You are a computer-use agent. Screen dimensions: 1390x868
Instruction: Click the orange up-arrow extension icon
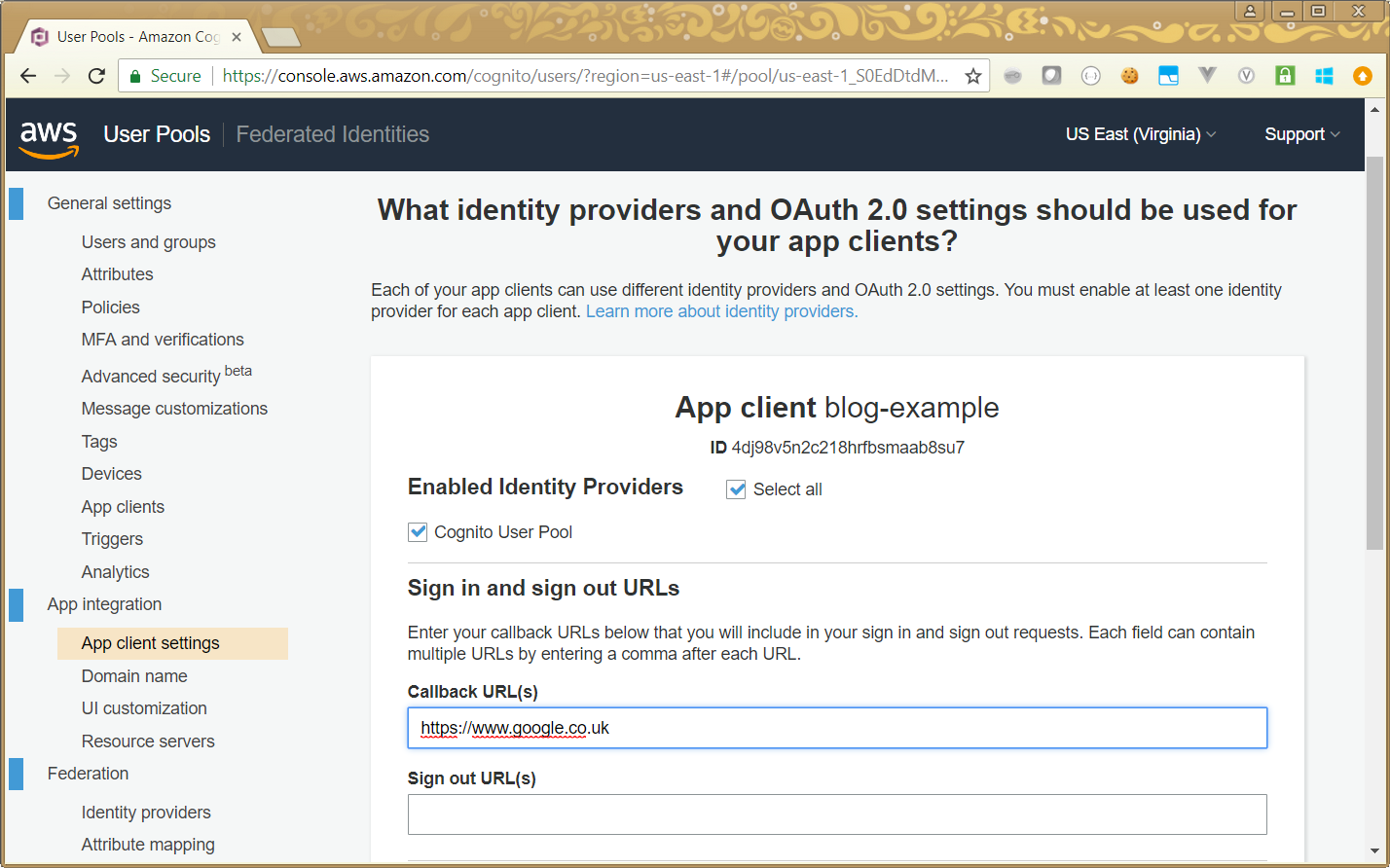(x=1363, y=76)
